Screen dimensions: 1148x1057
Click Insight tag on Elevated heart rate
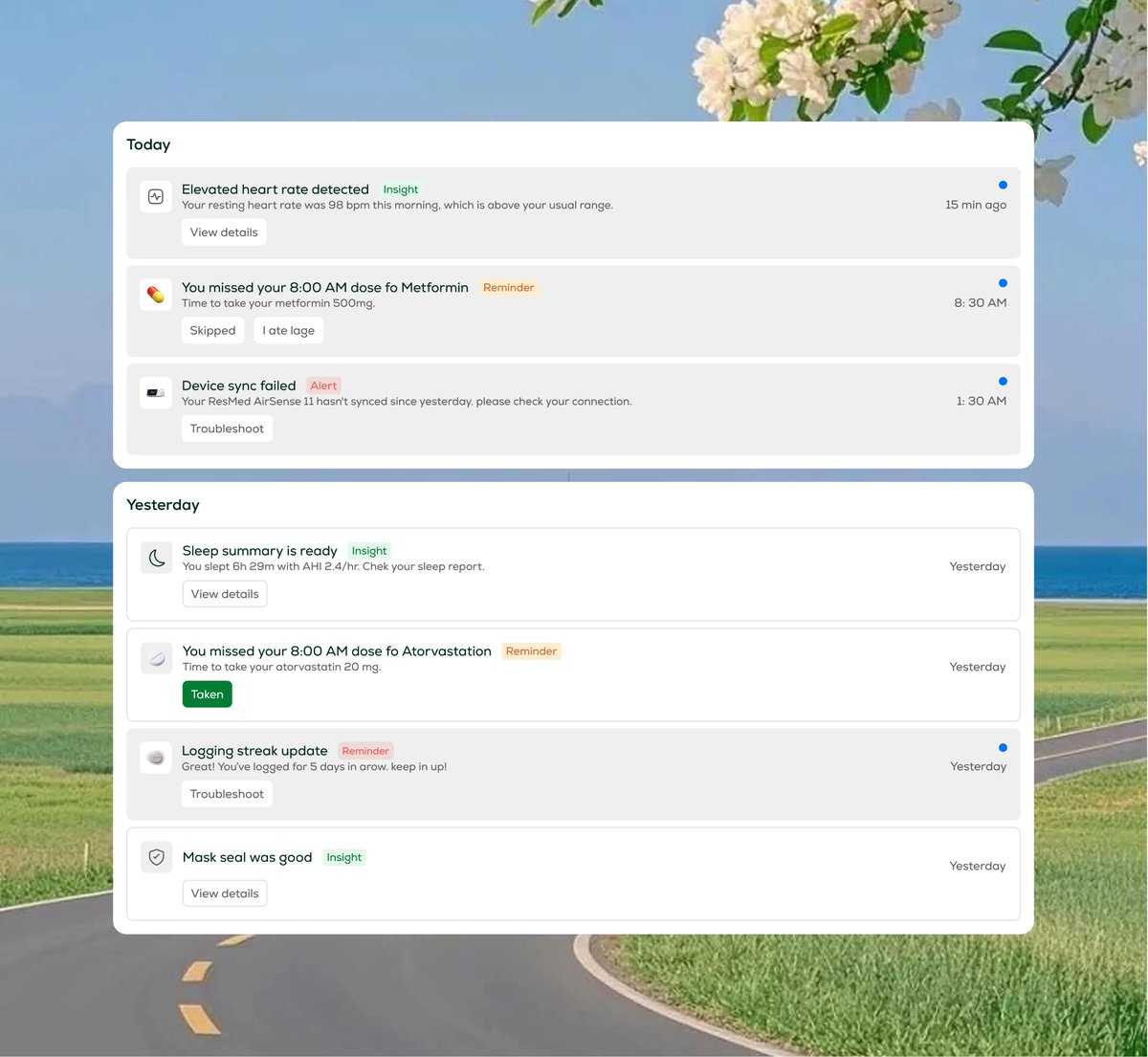click(401, 189)
